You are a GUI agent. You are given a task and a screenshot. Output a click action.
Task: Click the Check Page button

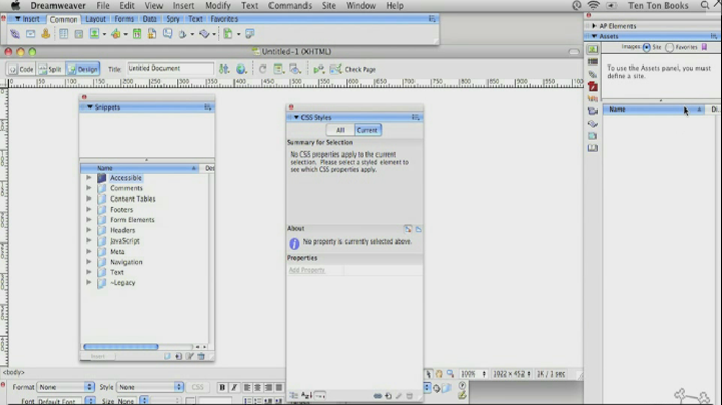(354, 69)
